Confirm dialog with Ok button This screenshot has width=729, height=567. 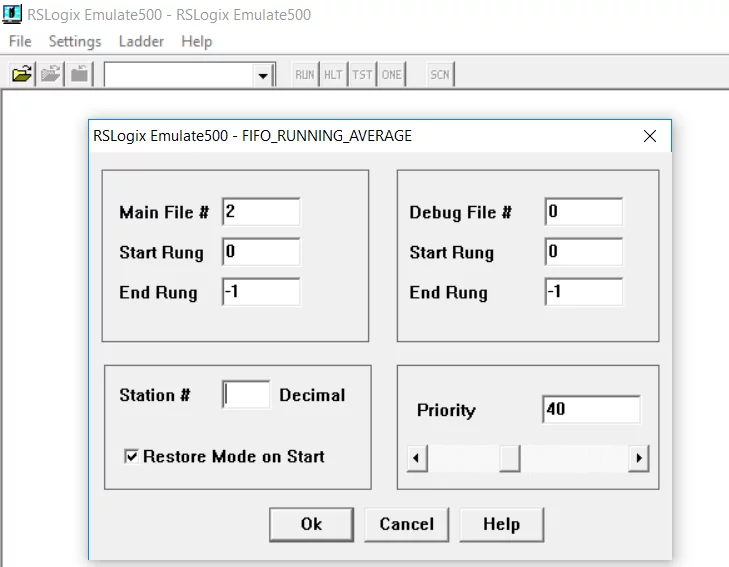(311, 524)
